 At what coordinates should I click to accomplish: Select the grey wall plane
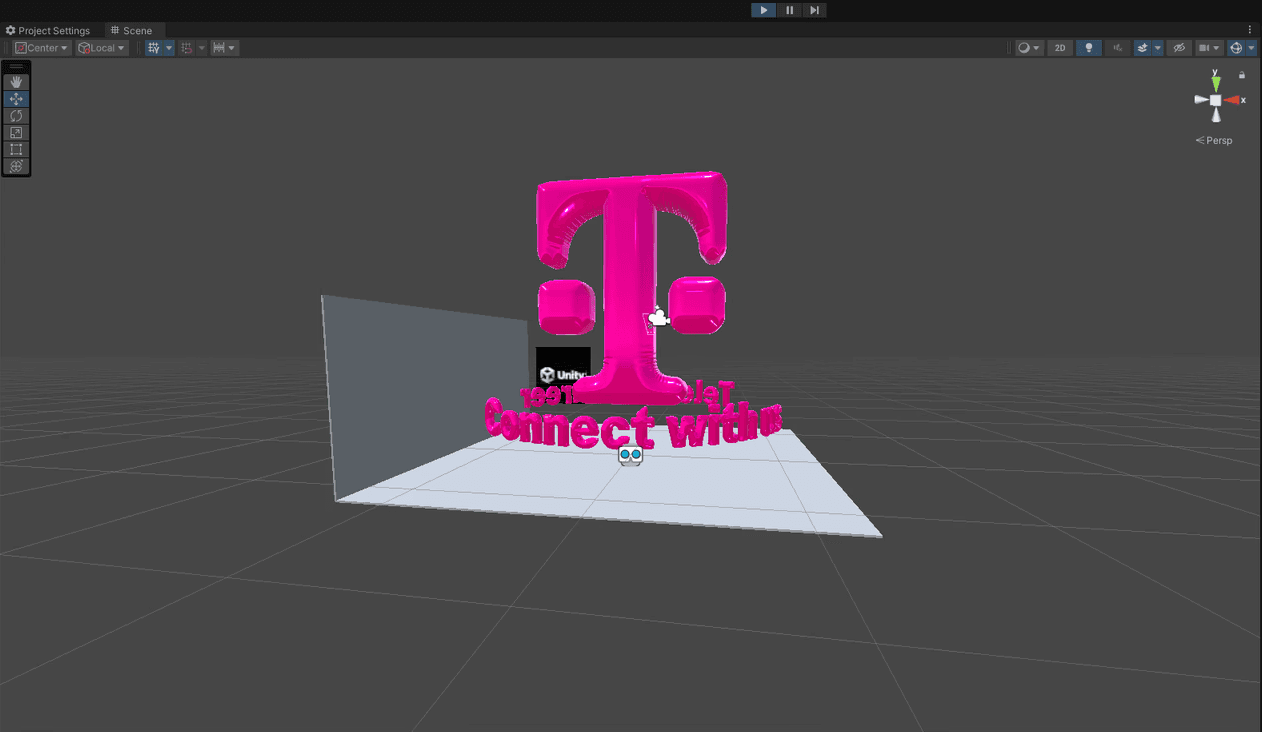(x=425, y=400)
